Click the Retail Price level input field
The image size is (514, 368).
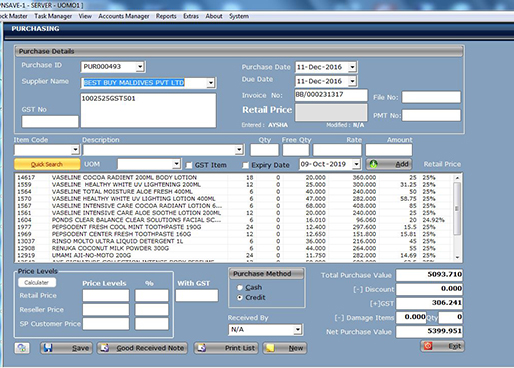coord(106,295)
